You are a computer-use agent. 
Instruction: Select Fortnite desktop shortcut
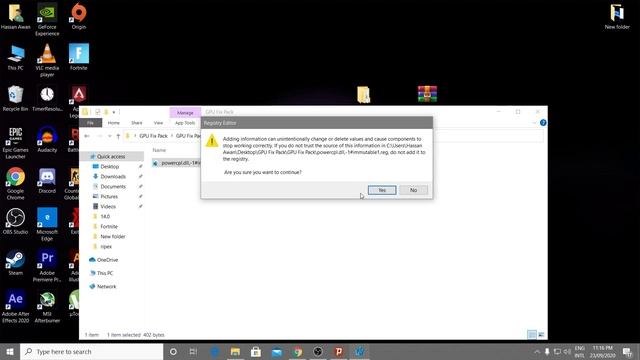point(79,57)
